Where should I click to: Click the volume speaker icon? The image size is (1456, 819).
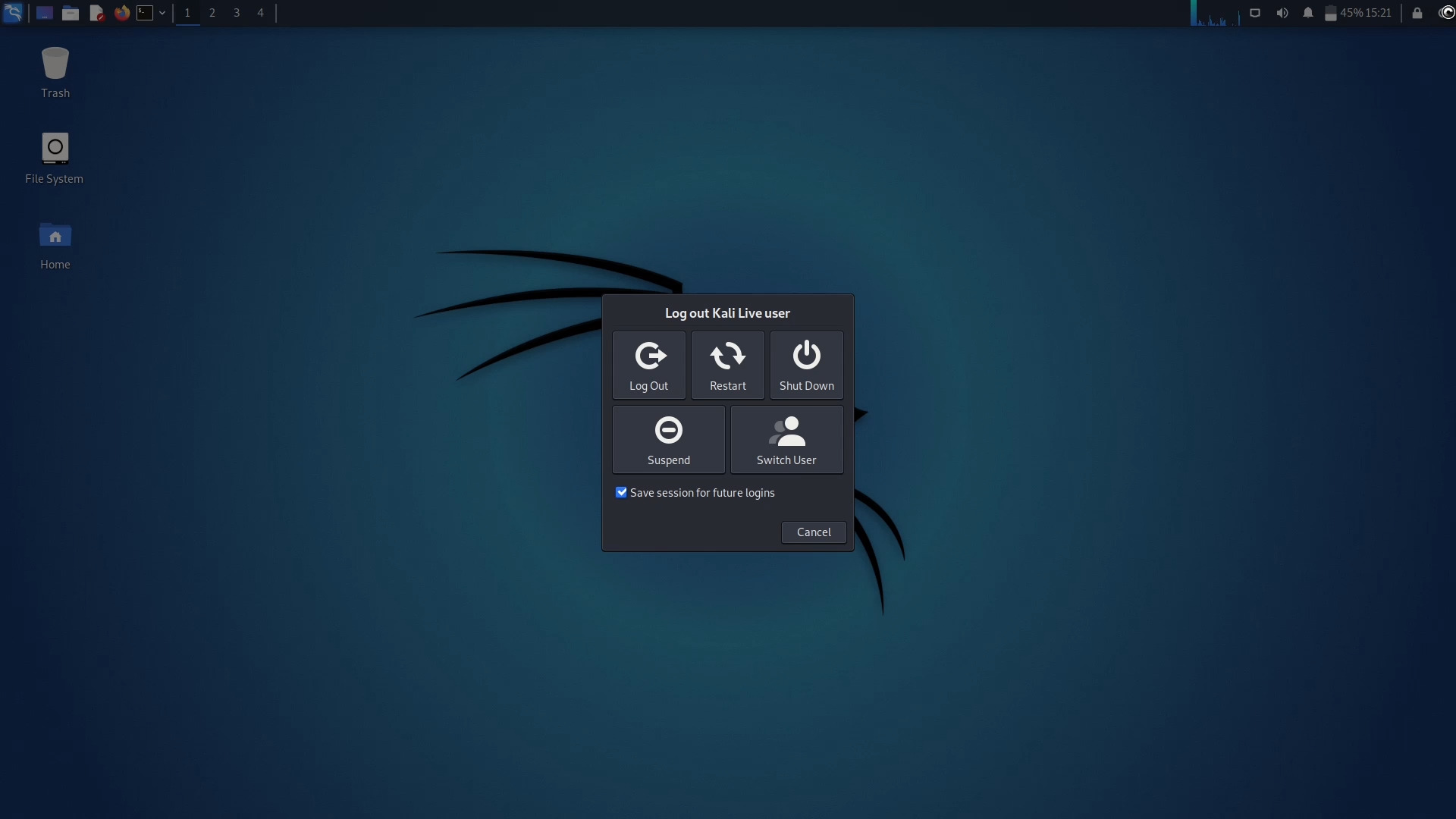(1282, 13)
